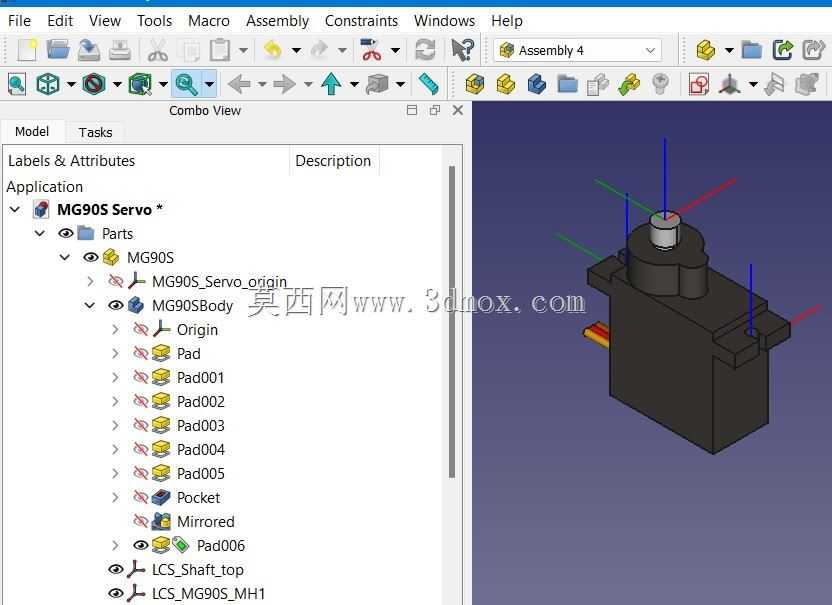
Task: Expand the Pad001 tree item
Action: tap(115, 377)
